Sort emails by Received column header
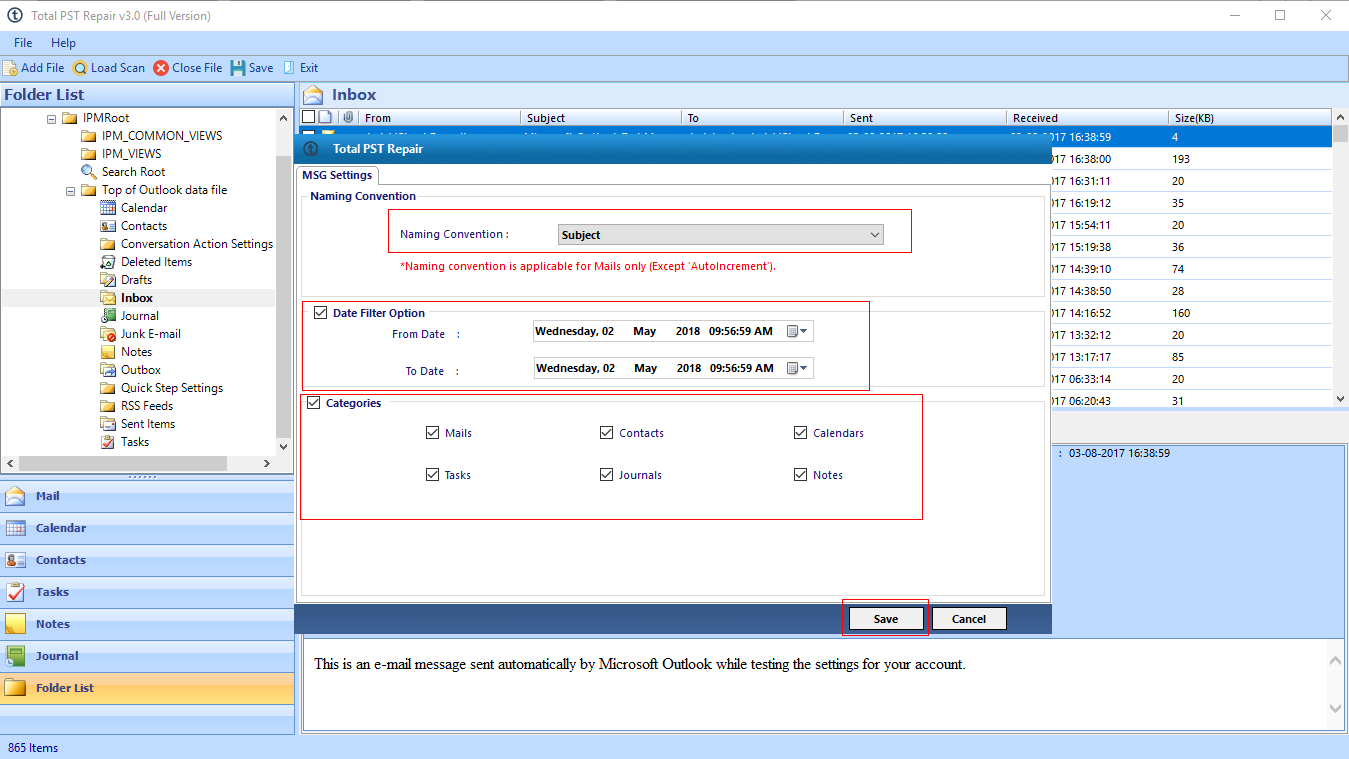This screenshot has width=1349, height=759. pyautogui.click(x=1086, y=118)
